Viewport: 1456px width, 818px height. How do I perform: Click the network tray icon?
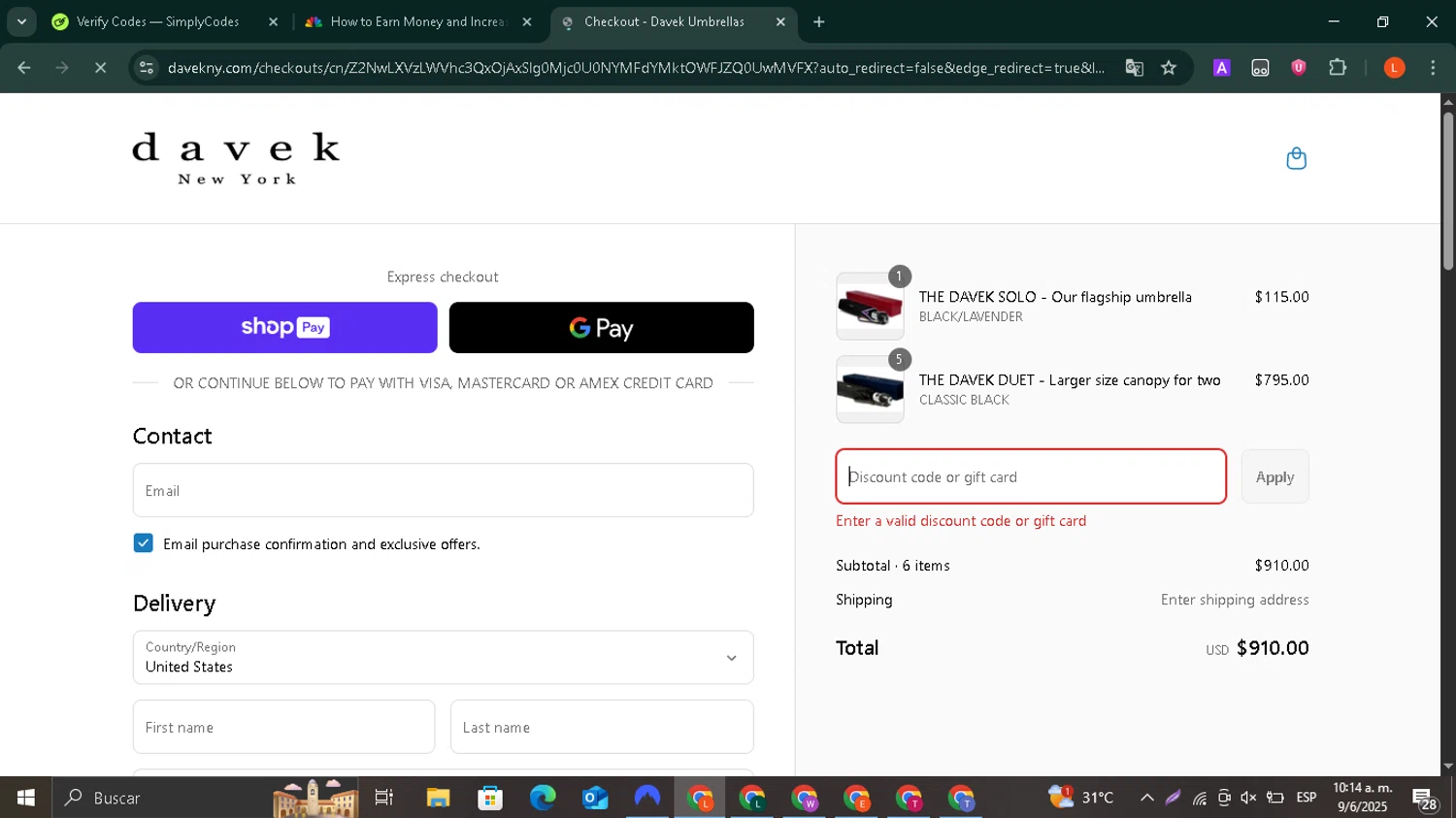(1200, 798)
